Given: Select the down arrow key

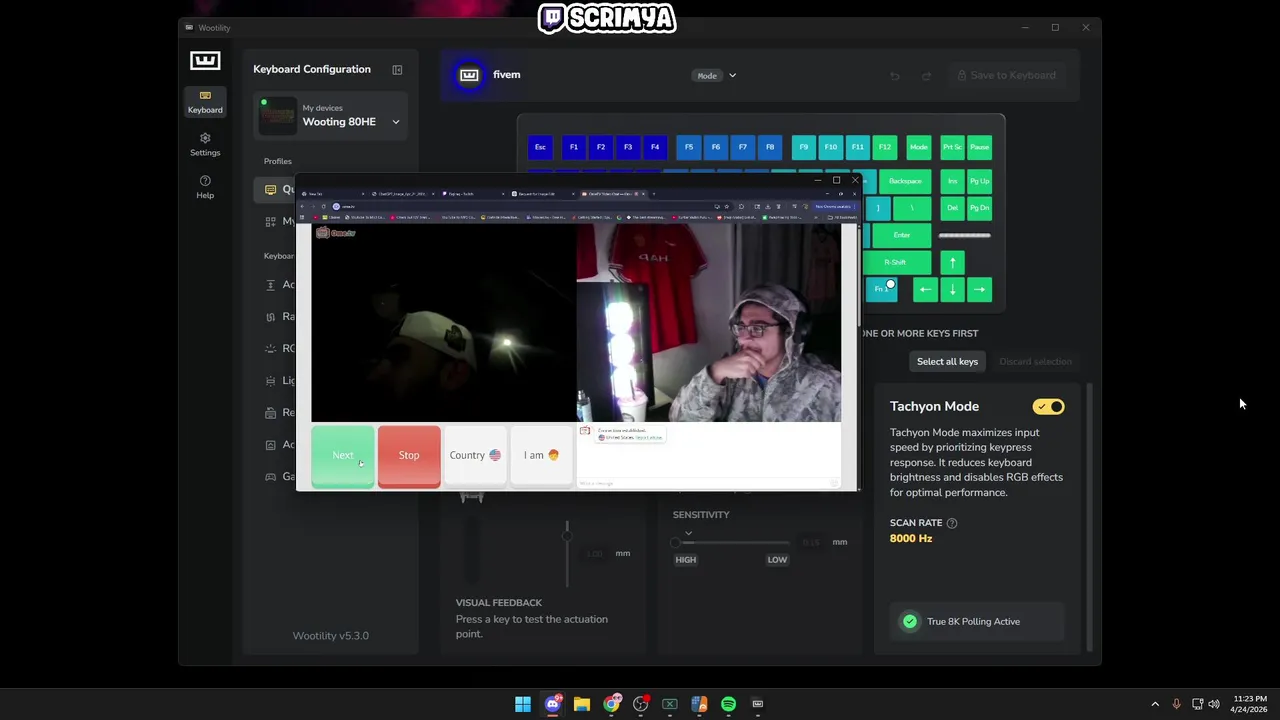Looking at the screenshot, I should 953,289.
